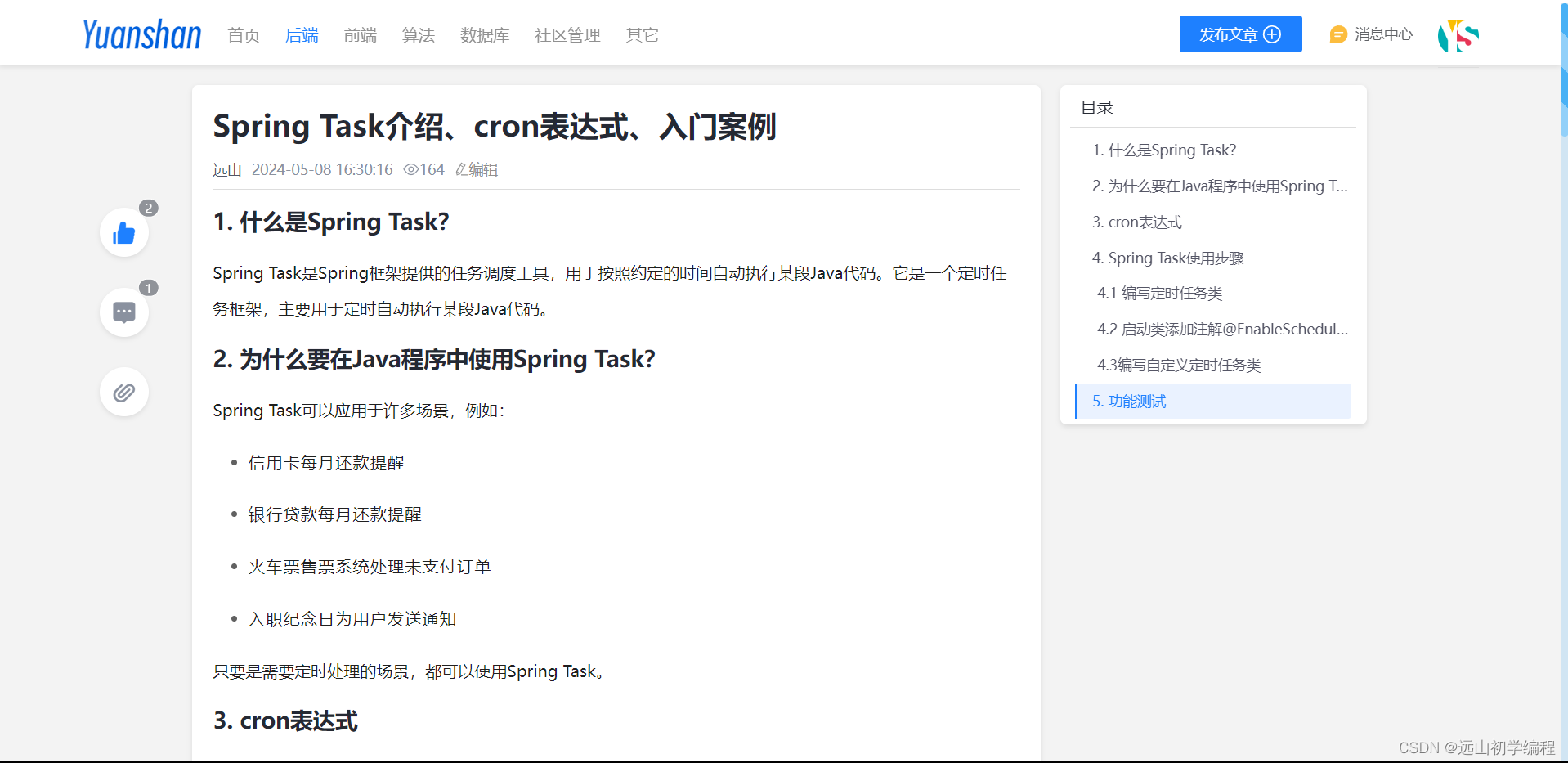Open comments via the chat bubble icon
The image size is (1568, 763).
pos(124,312)
